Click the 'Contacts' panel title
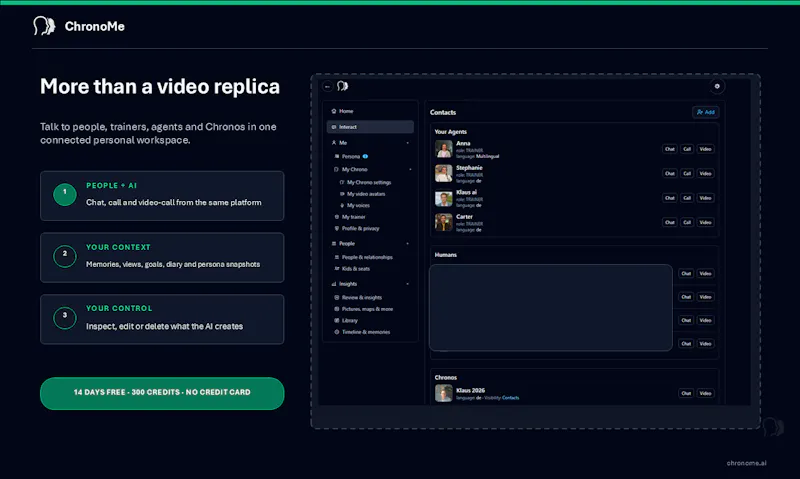 click(443, 112)
